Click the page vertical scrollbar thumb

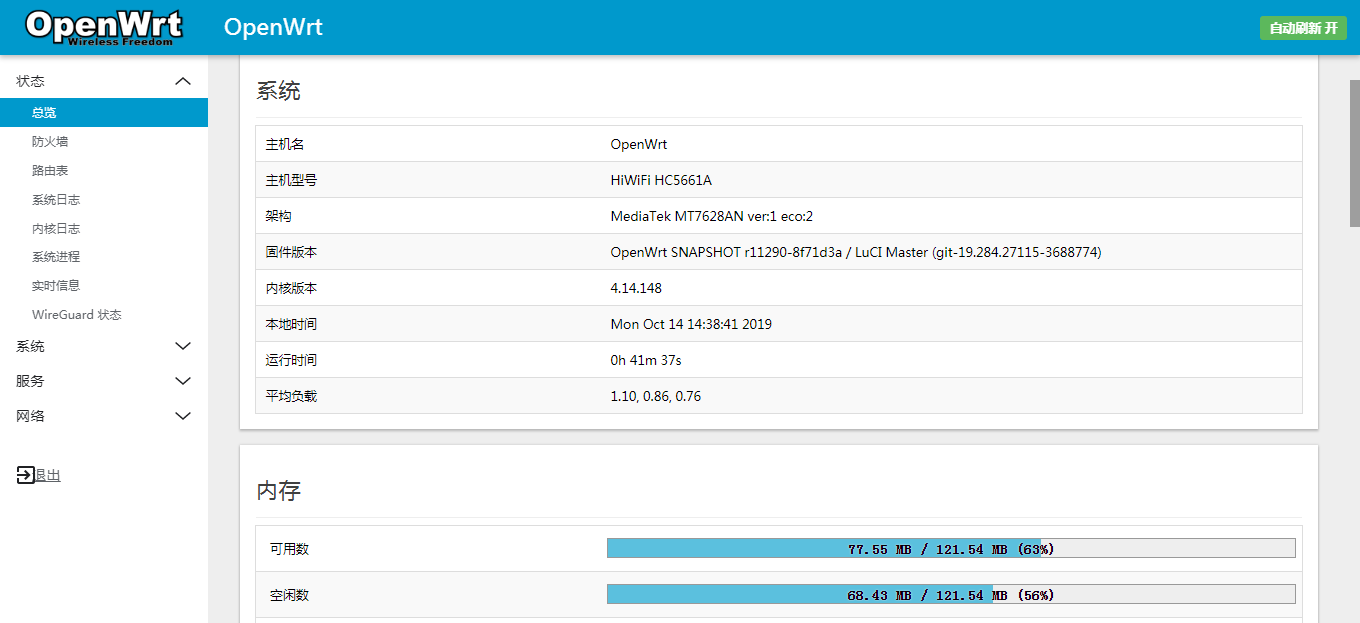[1355, 153]
